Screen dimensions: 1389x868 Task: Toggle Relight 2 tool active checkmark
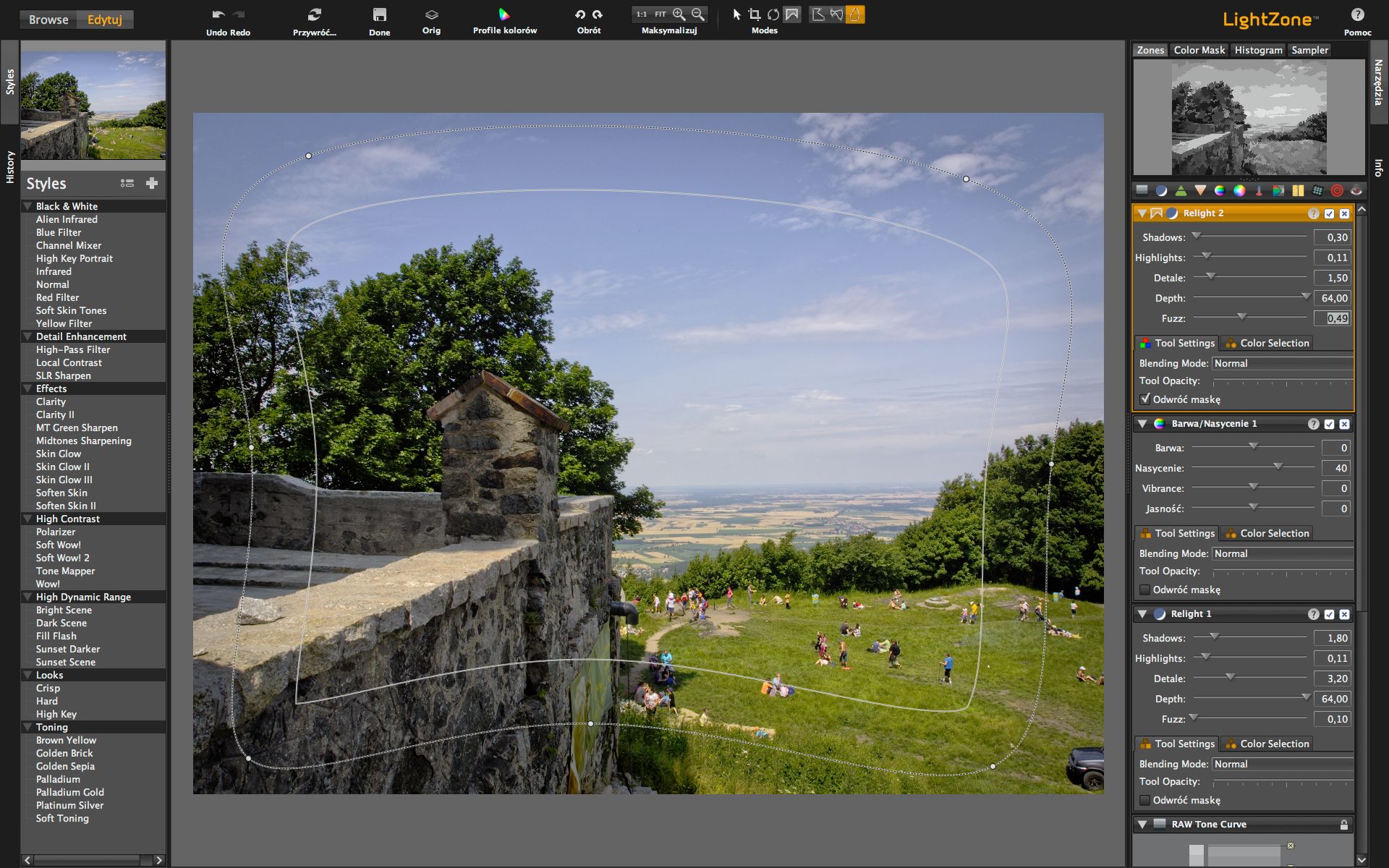tap(1329, 213)
